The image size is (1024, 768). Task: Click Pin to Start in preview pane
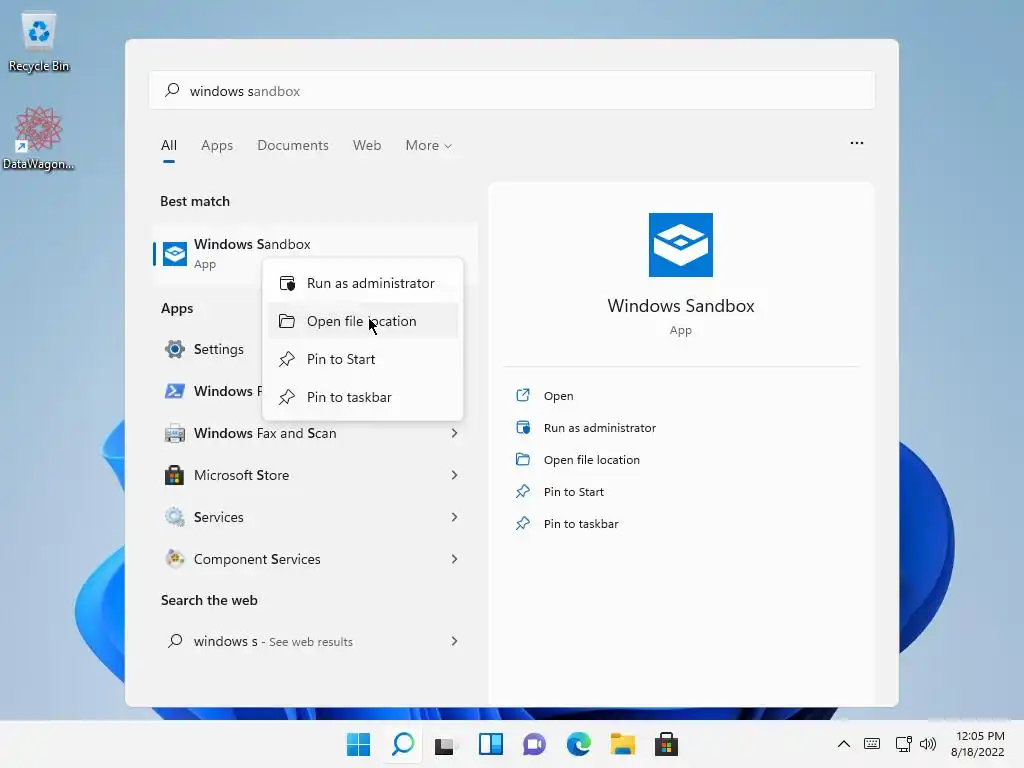pos(560,492)
